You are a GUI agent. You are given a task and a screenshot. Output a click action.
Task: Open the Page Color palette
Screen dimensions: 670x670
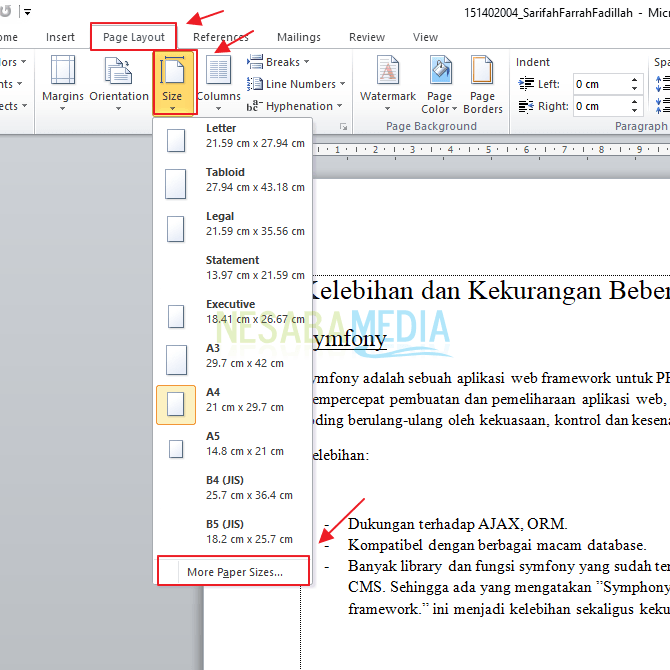click(439, 84)
